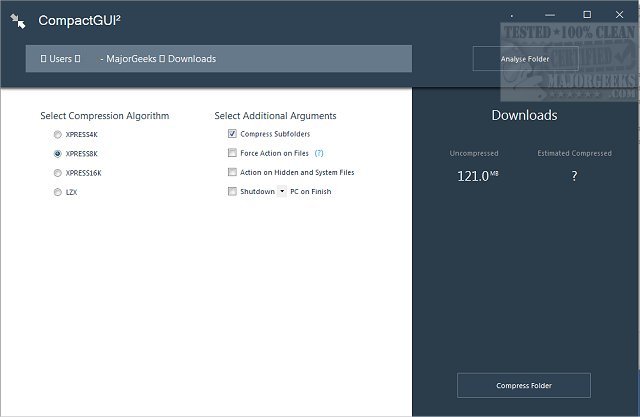640x417 pixels.
Task: Click the estimated compressed '?' value
Action: 574,176
